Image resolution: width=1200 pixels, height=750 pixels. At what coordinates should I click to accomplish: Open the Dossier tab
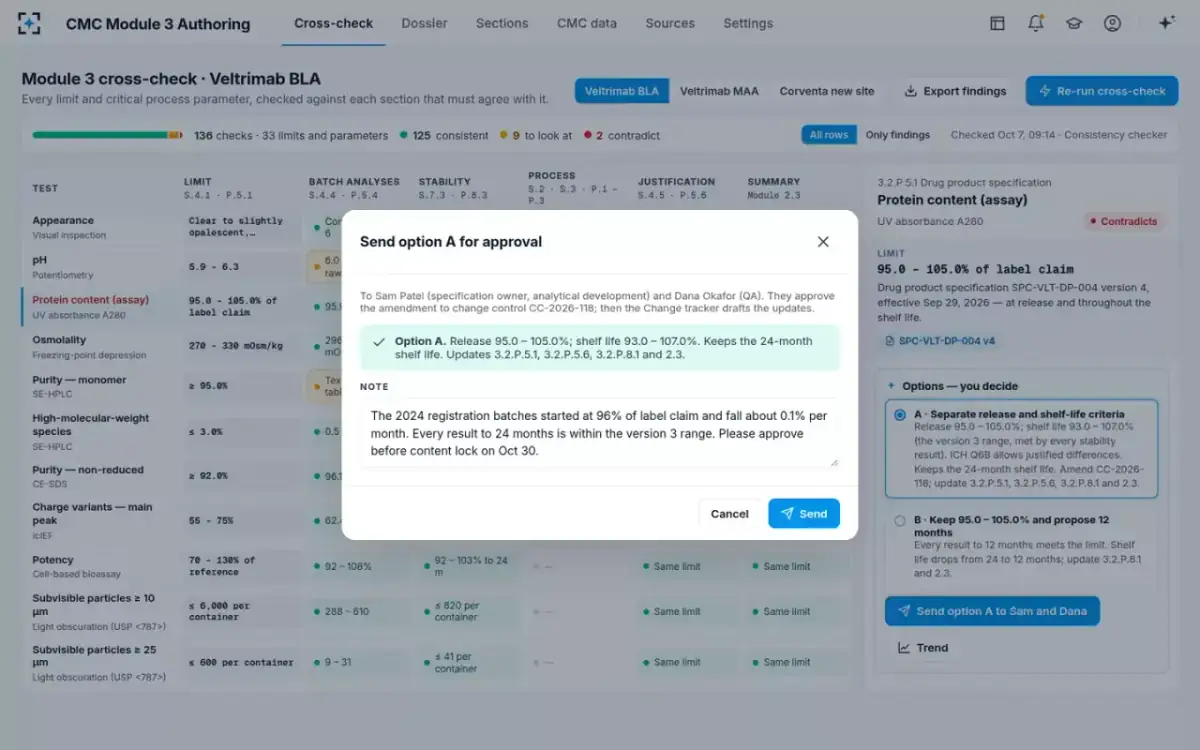(x=424, y=23)
